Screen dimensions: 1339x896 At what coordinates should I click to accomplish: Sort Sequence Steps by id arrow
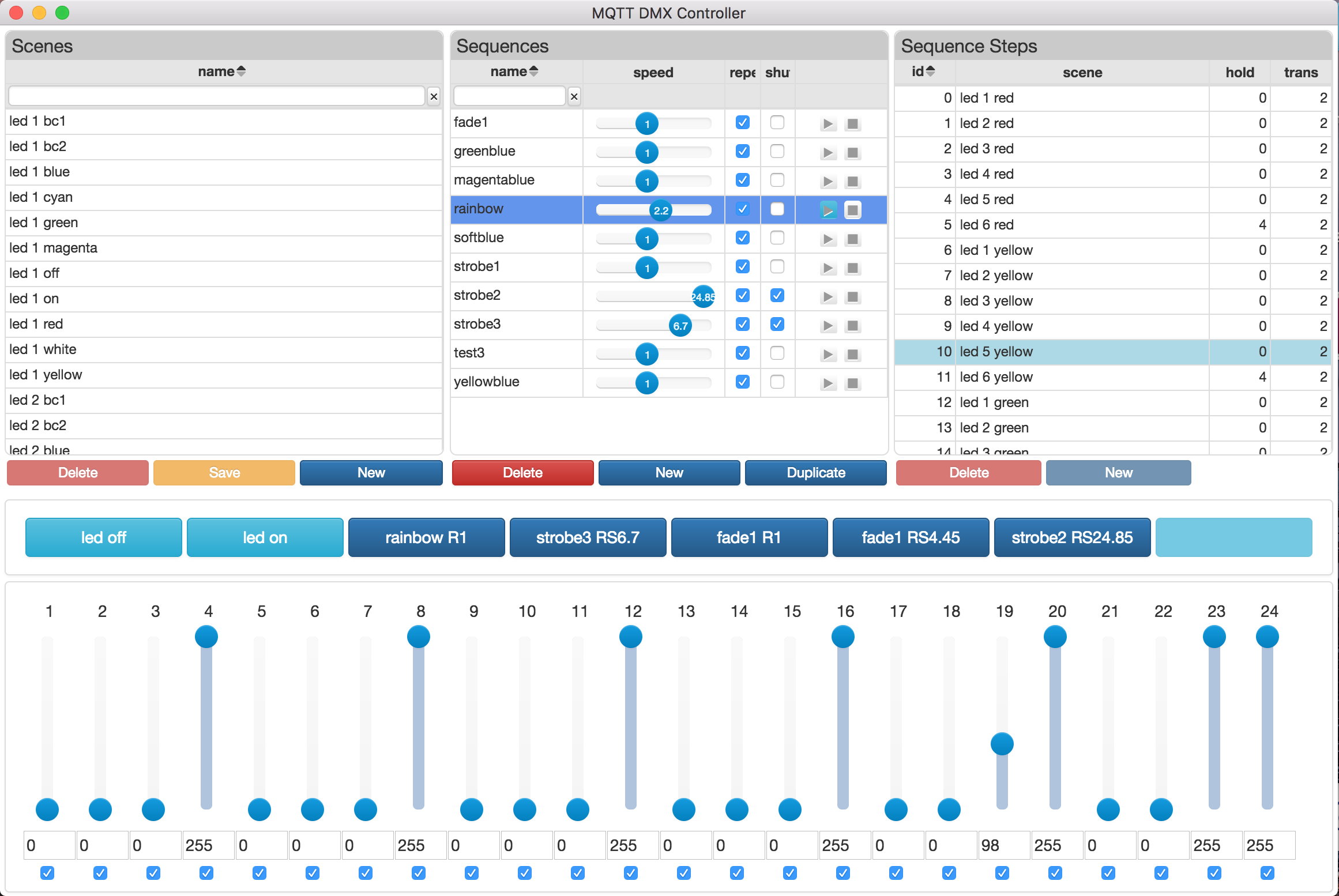(930, 71)
